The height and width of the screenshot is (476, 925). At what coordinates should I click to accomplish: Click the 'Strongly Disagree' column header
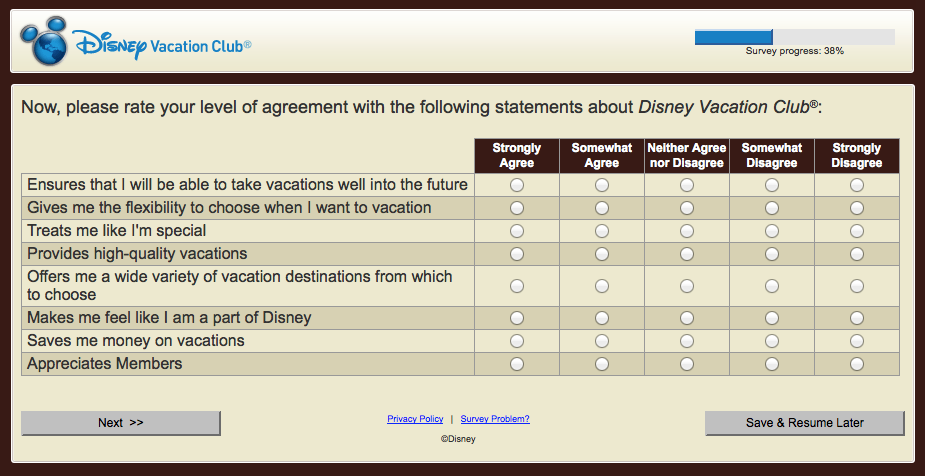tap(857, 156)
